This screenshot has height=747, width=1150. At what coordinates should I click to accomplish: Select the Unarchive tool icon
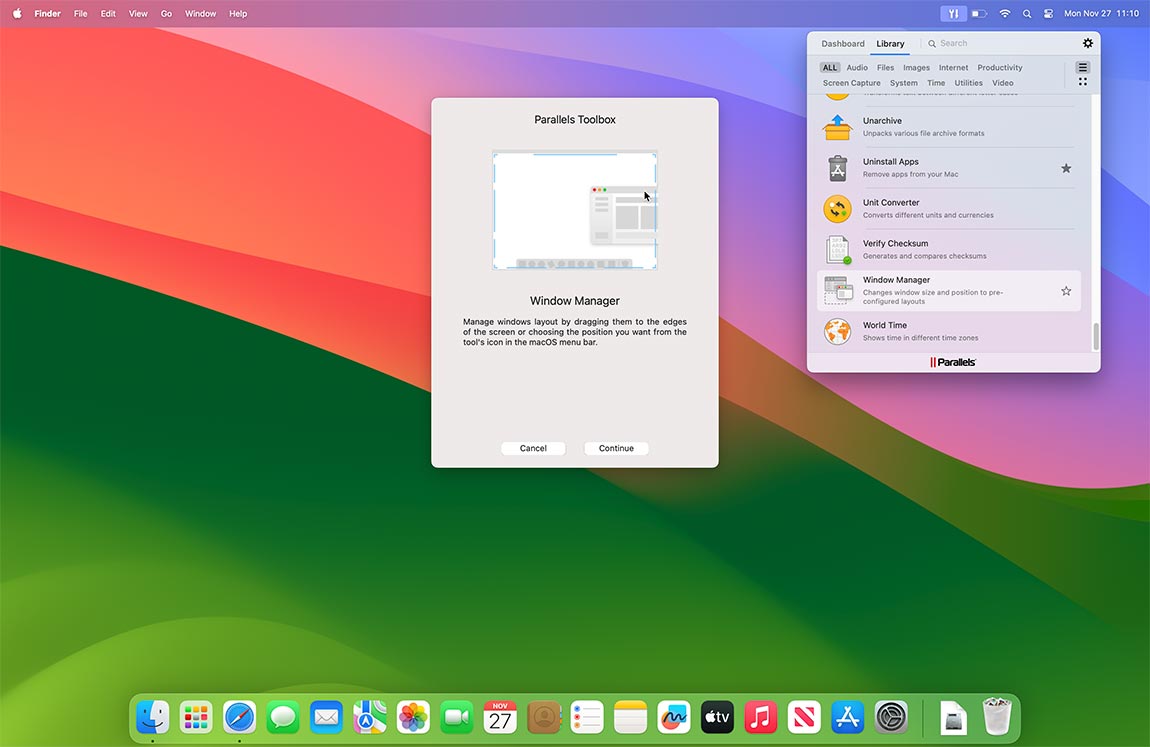point(837,126)
